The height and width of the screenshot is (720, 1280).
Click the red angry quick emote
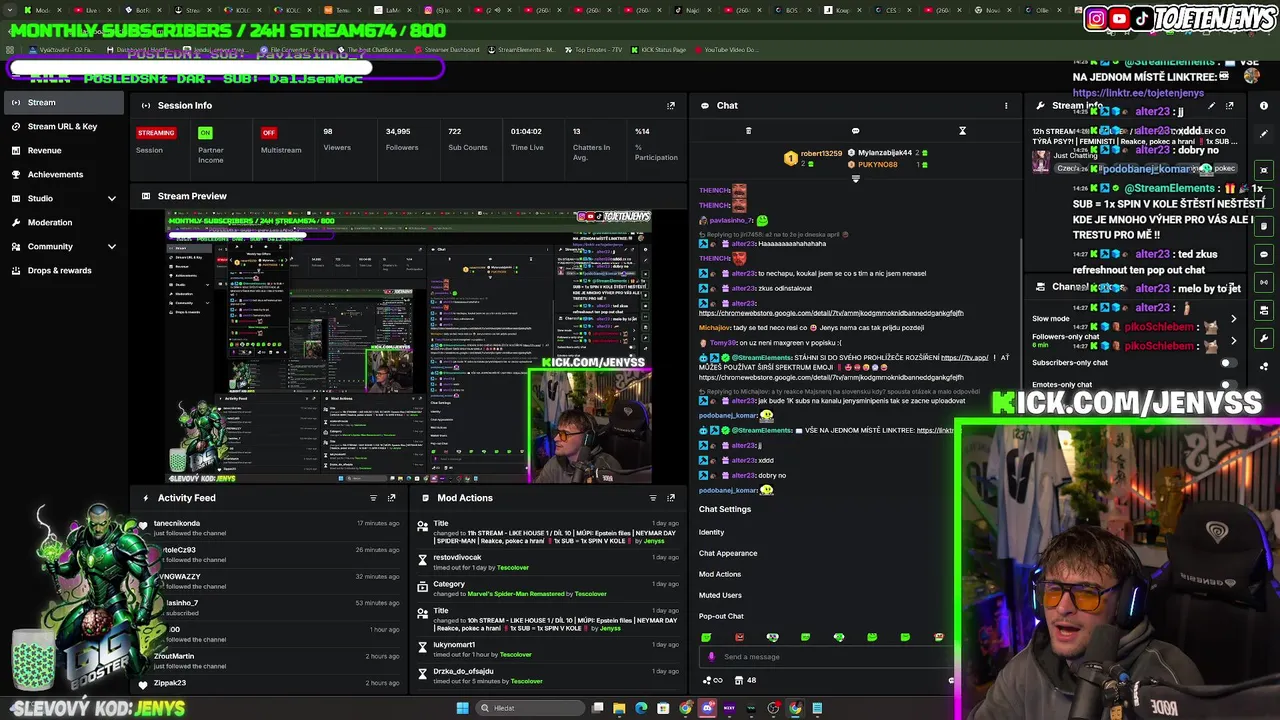click(x=739, y=637)
